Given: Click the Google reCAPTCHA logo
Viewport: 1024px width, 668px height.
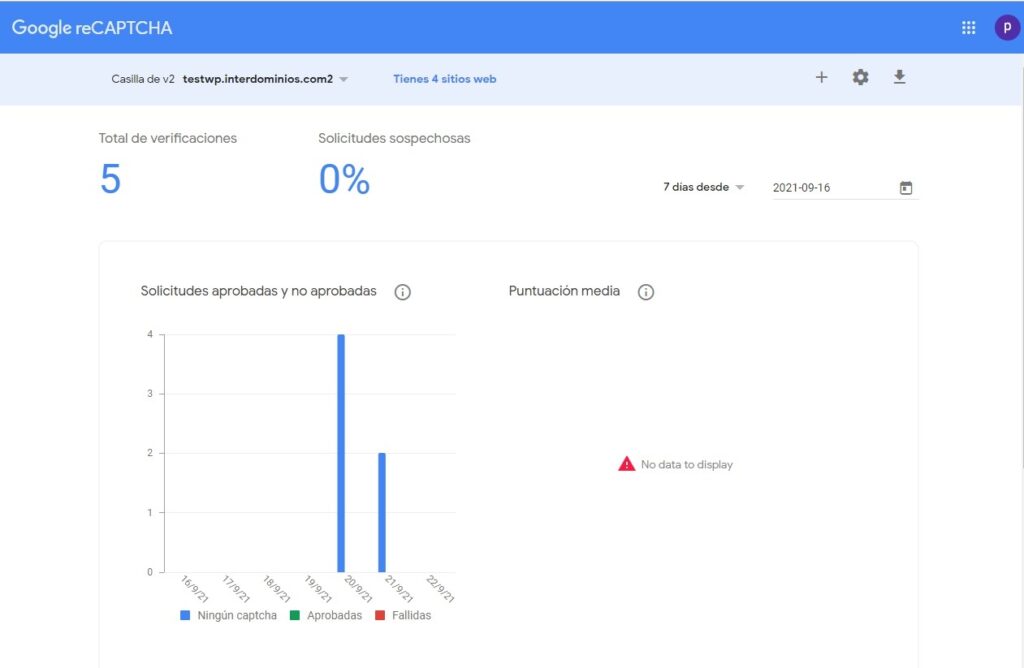Looking at the screenshot, I should [x=92, y=27].
